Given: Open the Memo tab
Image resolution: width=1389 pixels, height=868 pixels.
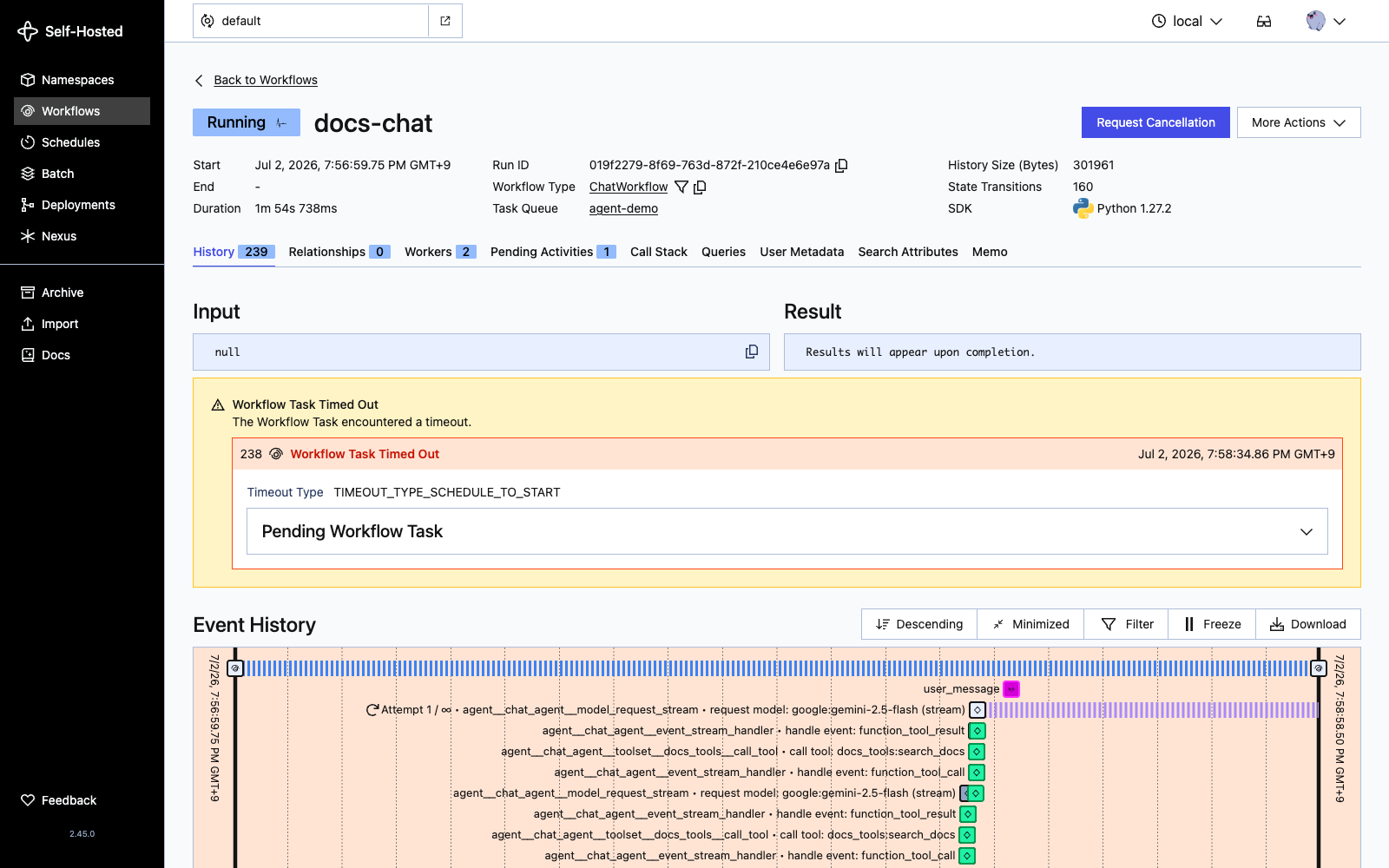Looking at the screenshot, I should (x=990, y=252).
